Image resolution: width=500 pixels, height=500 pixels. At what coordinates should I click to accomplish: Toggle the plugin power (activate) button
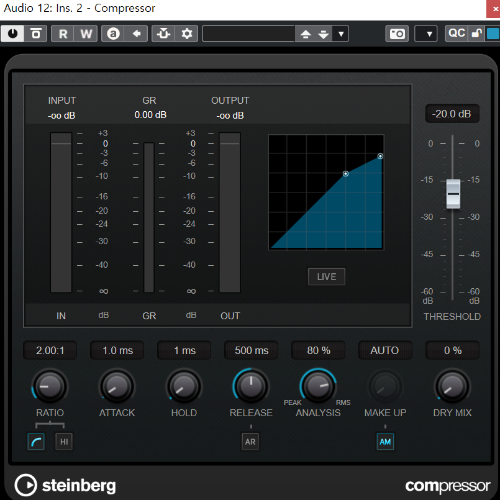point(13,34)
